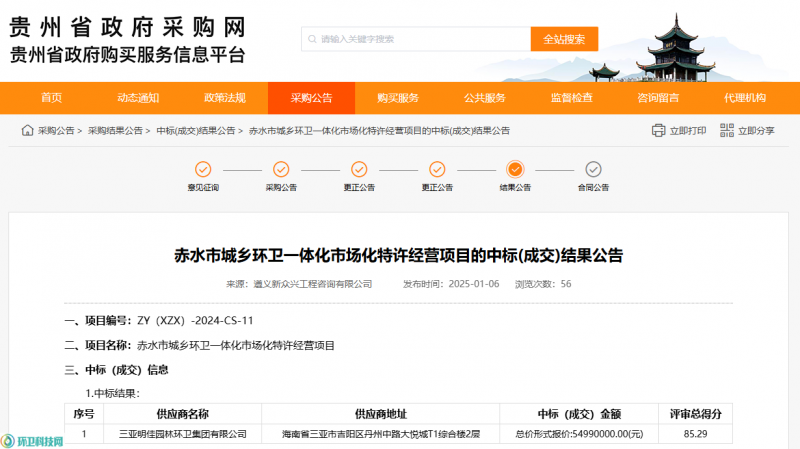The width and height of the screenshot is (800, 449).
Task: Open the 监督检查 navigation item
Action: 571,98
